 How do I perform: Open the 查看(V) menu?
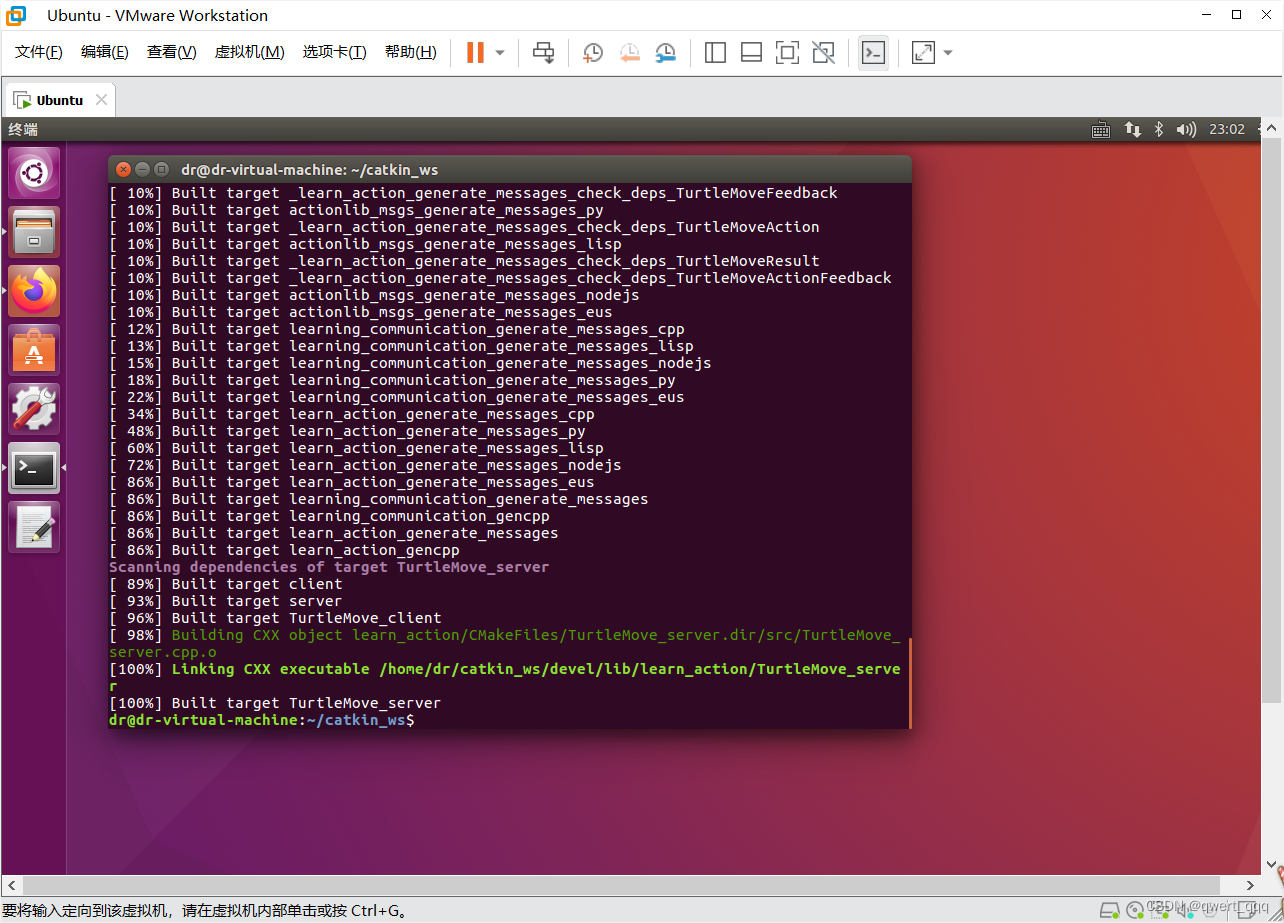[x=171, y=52]
